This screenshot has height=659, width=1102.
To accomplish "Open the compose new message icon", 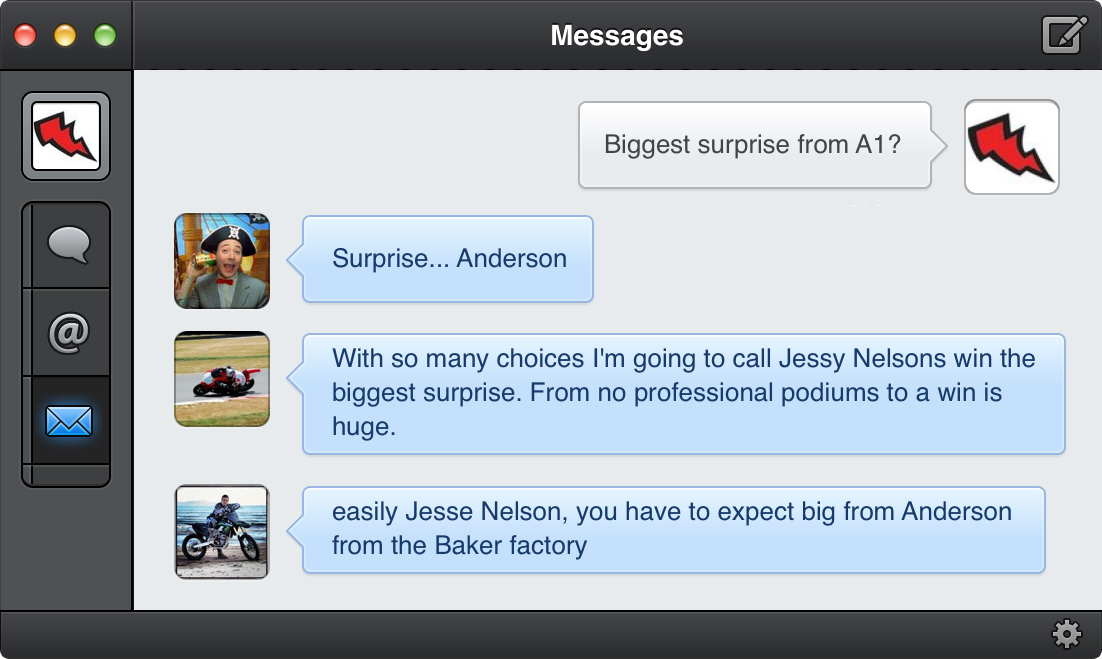I will coord(1064,35).
